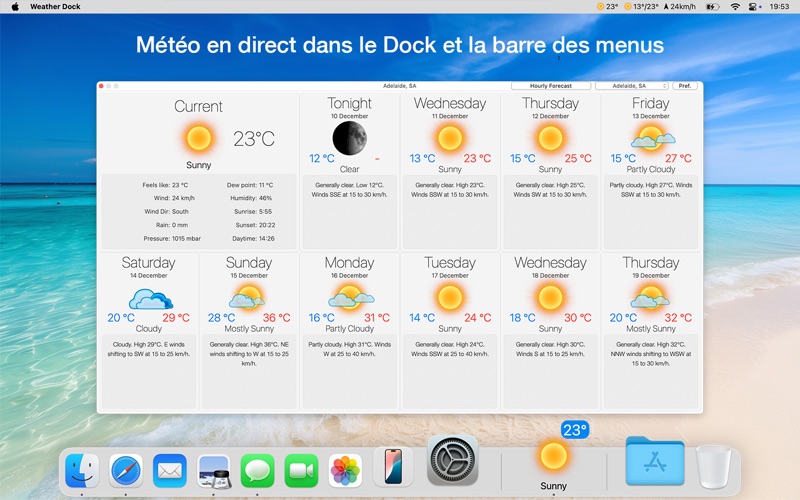Open the Weather Dock menu
800x500 pixels.
[55, 7]
